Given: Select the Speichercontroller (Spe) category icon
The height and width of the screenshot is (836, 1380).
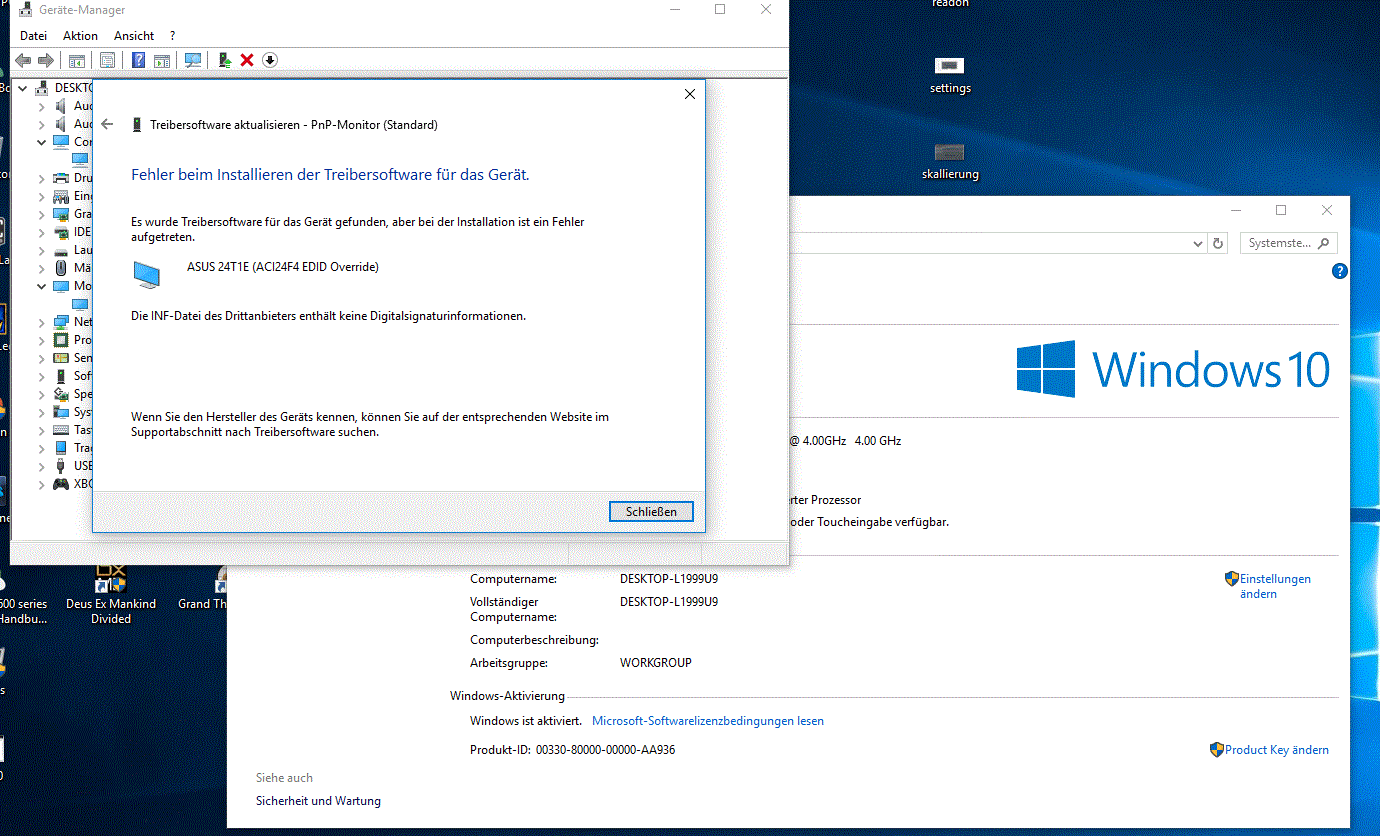Looking at the screenshot, I should click(60, 394).
